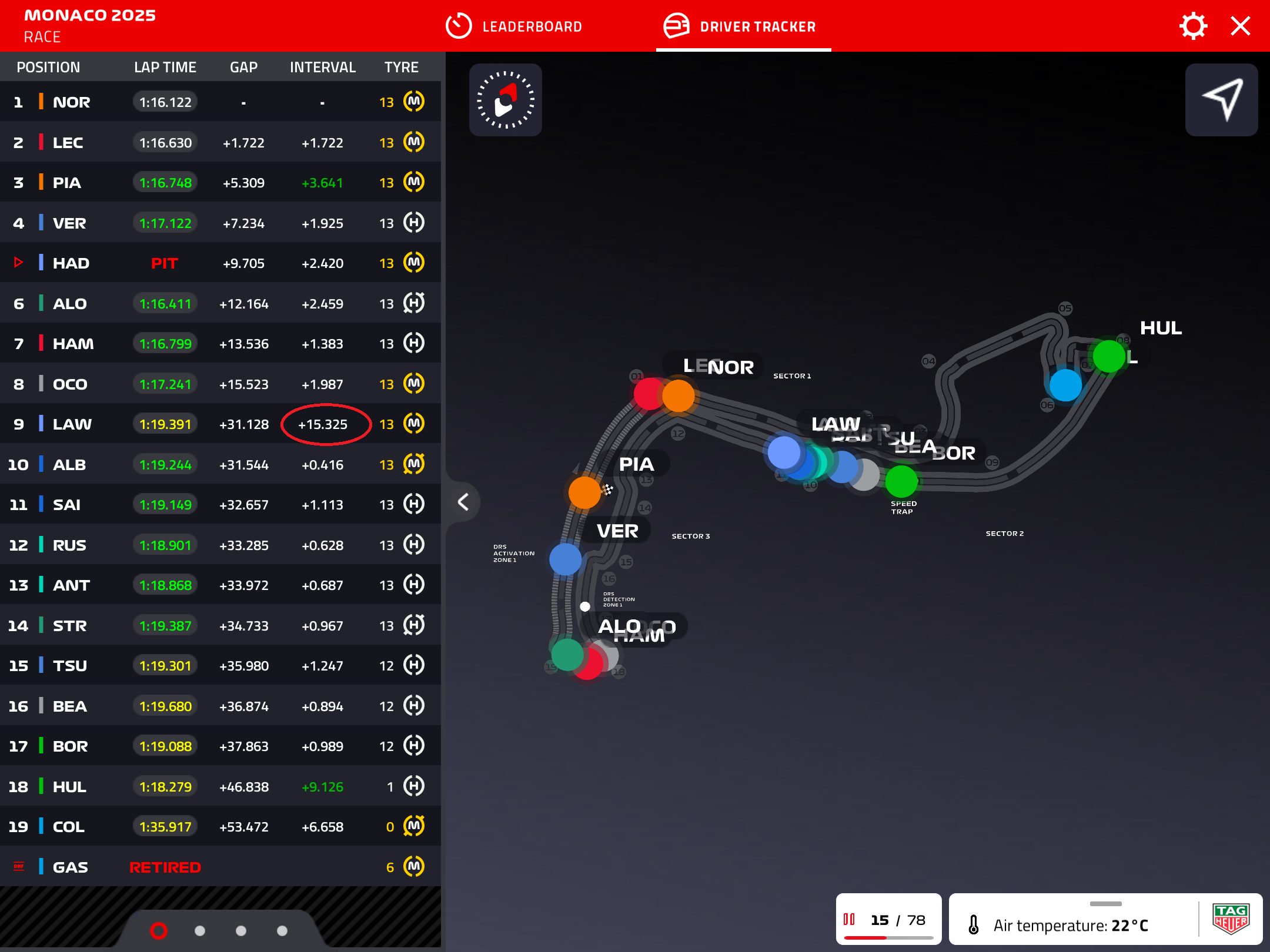Select COL lap time 1:35.917
1270x952 pixels.
pyautogui.click(x=165, y=827)
